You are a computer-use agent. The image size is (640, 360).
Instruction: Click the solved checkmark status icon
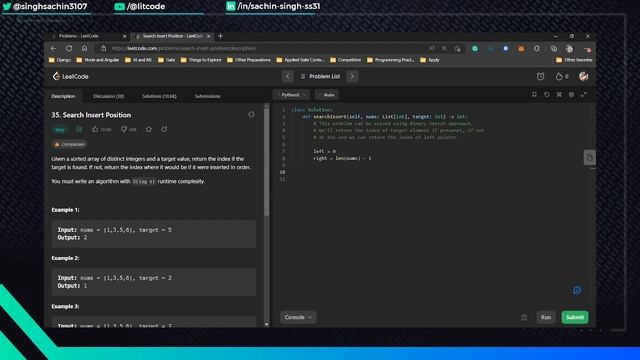coord(79,129)
